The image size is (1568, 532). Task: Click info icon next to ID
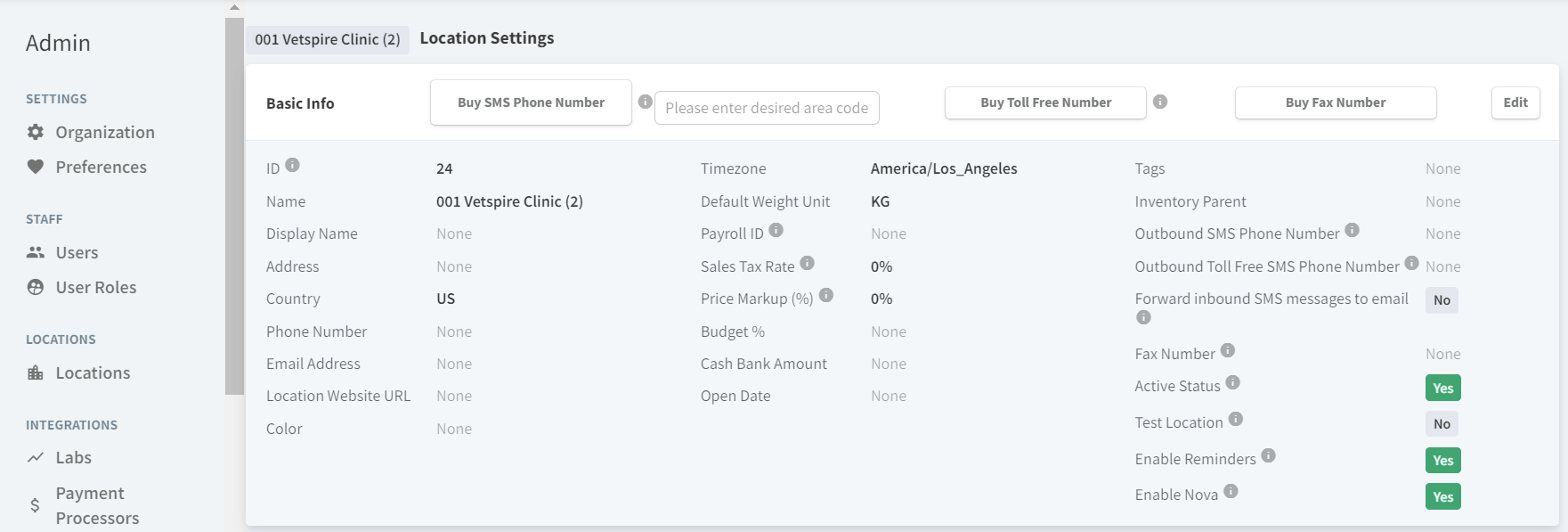292,165
